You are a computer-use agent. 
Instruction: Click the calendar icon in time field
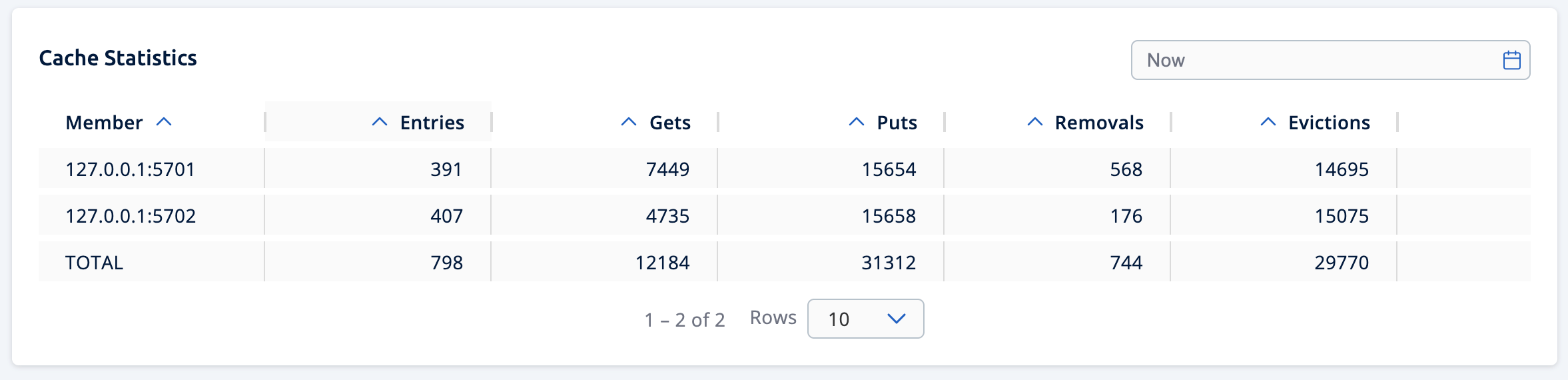(x=1511, y=60)
